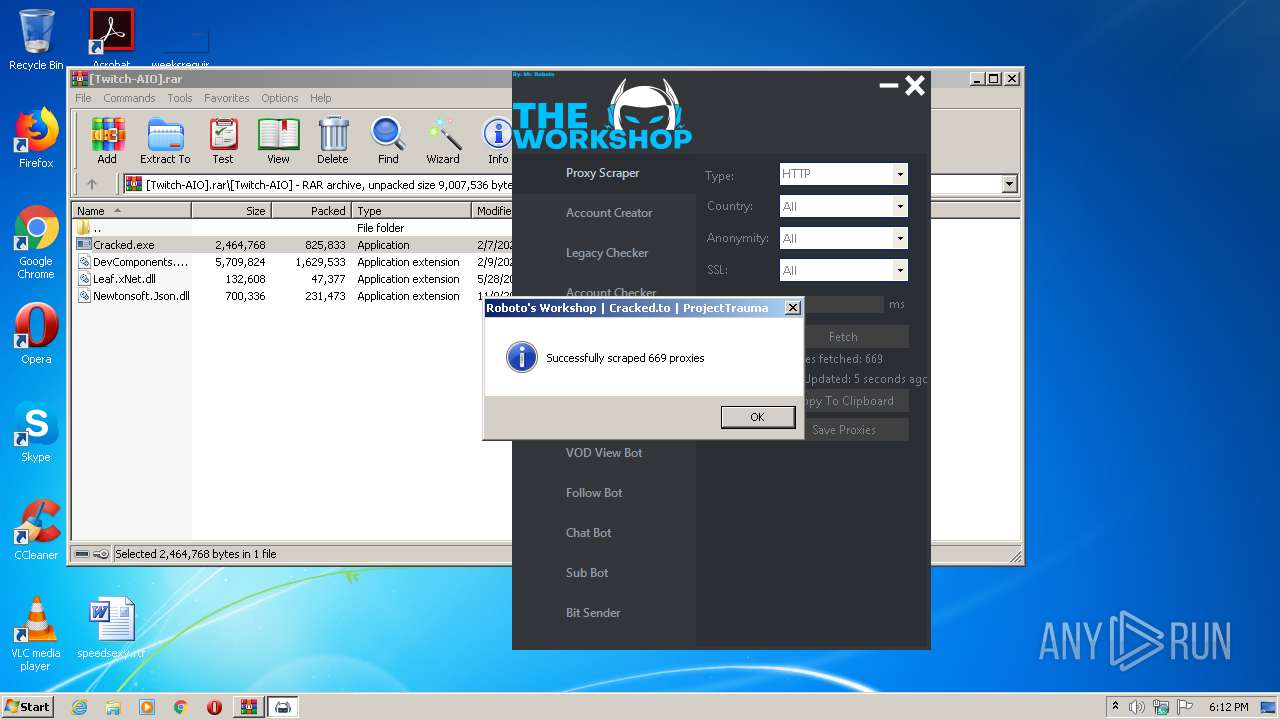
Task: Sort WinRAR list by Type column
Action: click(411, 211)
